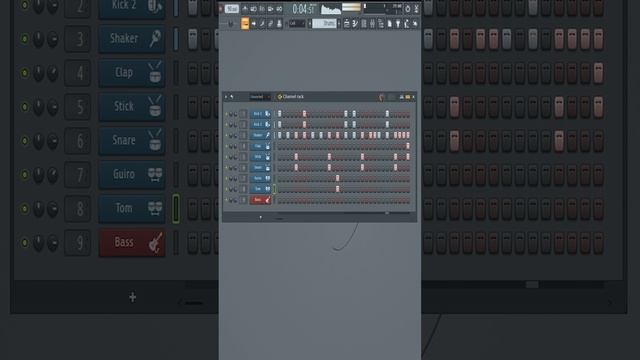This screenshot has height=360, width=640.
Task: Click the swing knob in the small Channel rack header
Action: pos(382,97)
